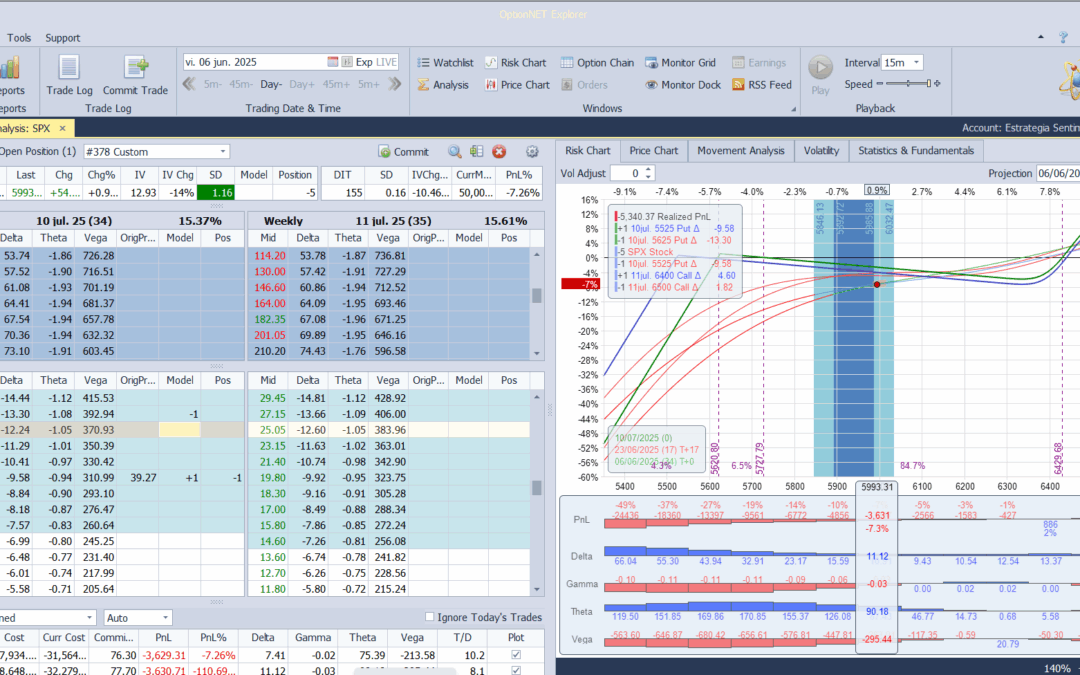Click the red delete position icon

pyautogui.click(x=499, y=152)
